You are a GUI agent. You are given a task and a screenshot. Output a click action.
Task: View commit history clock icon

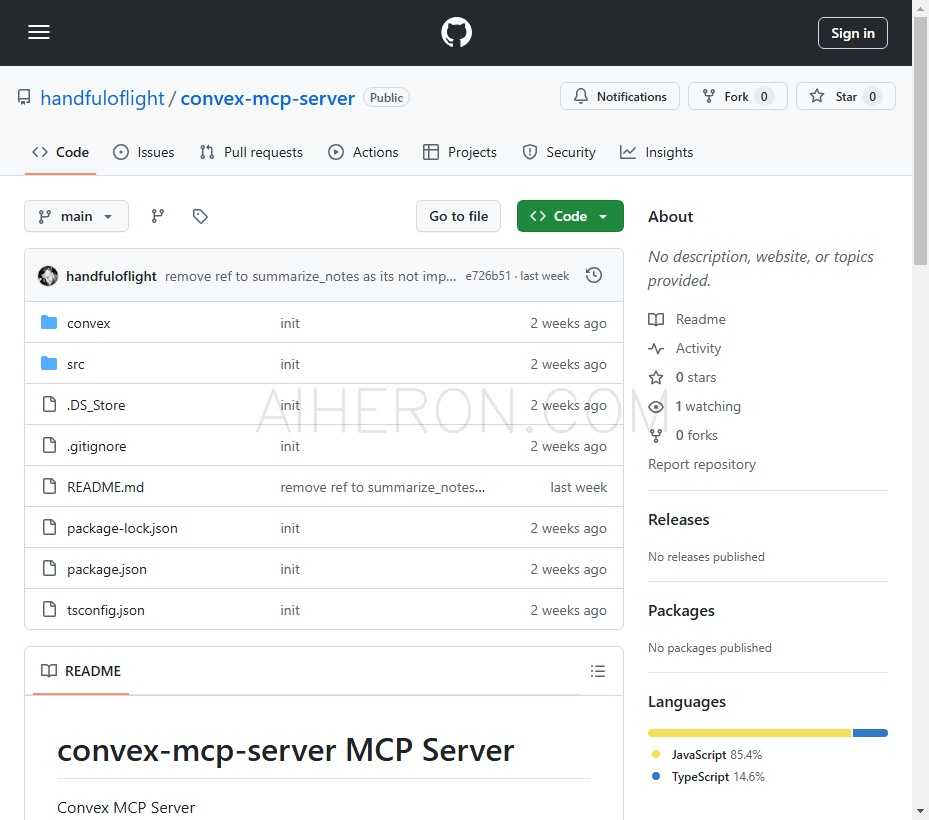pyautogui.click(x=594, y=276)
